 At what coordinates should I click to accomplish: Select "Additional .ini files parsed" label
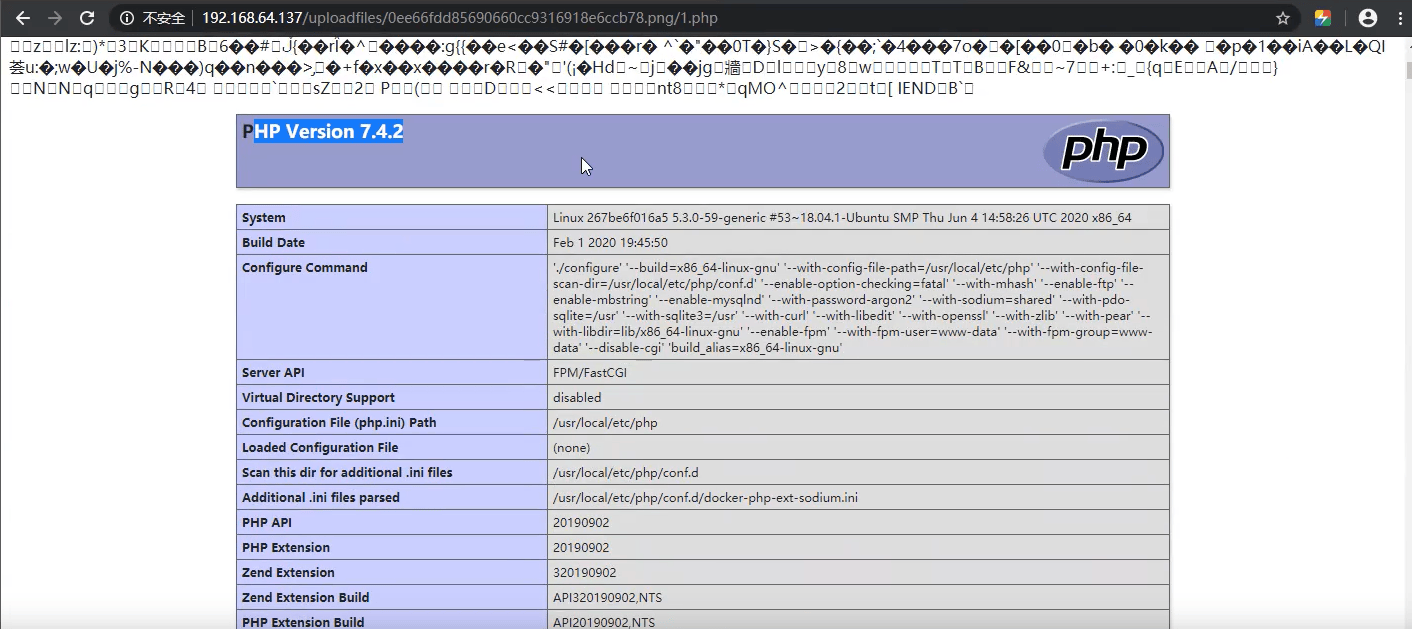(x=321, y=497)
